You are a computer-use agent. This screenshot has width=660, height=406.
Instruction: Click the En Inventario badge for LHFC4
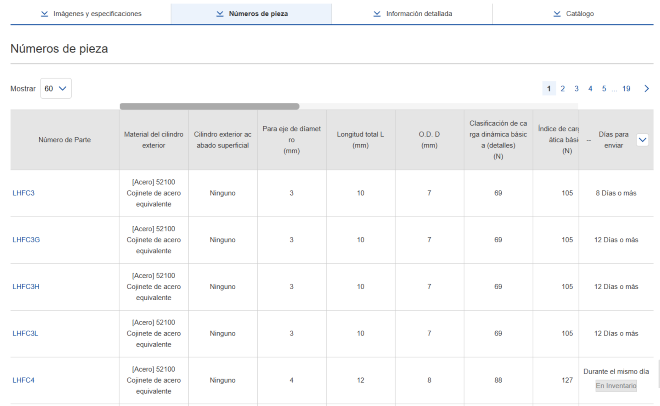pos(615,385)
